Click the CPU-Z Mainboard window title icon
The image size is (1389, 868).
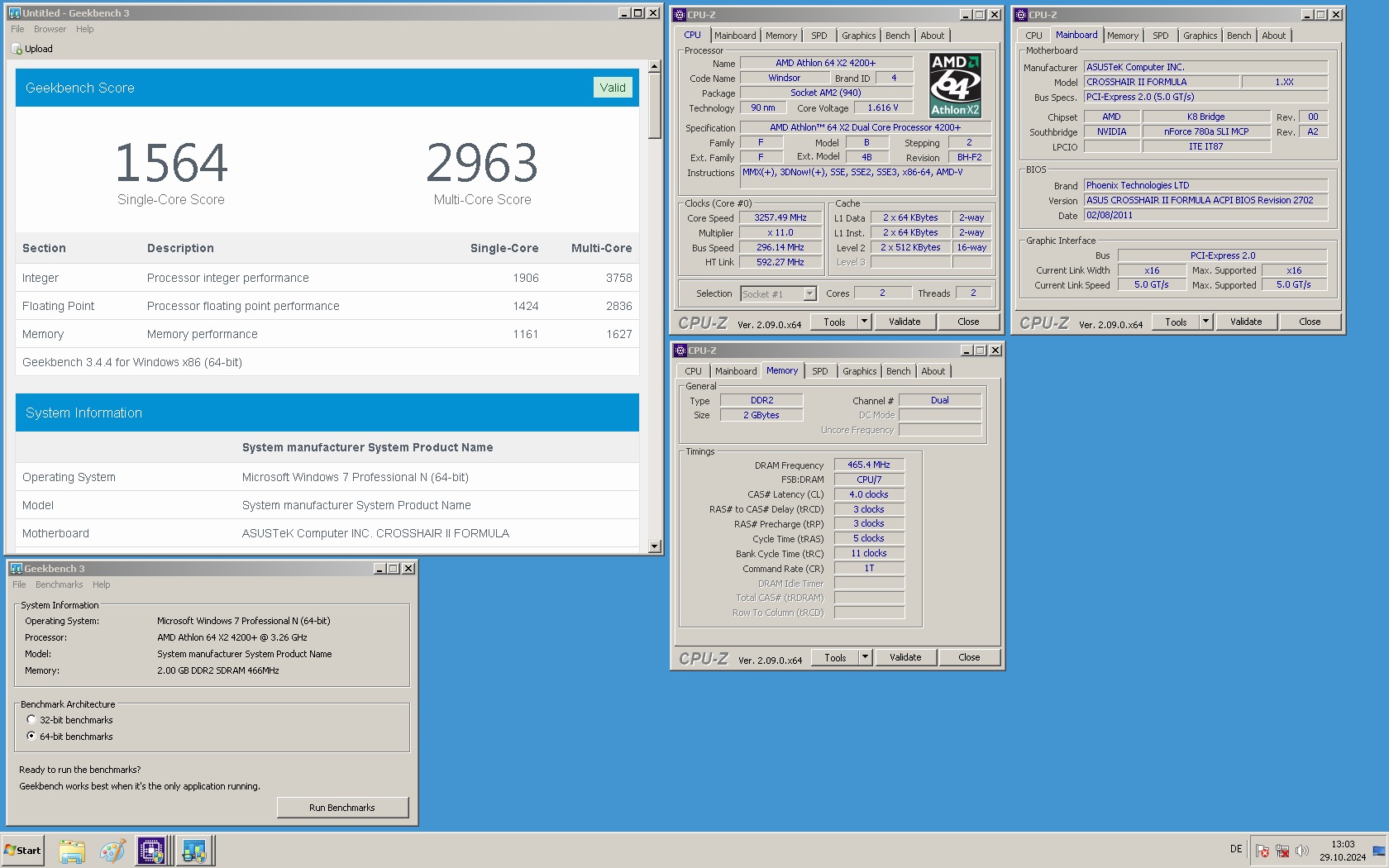click(1021, 15)
